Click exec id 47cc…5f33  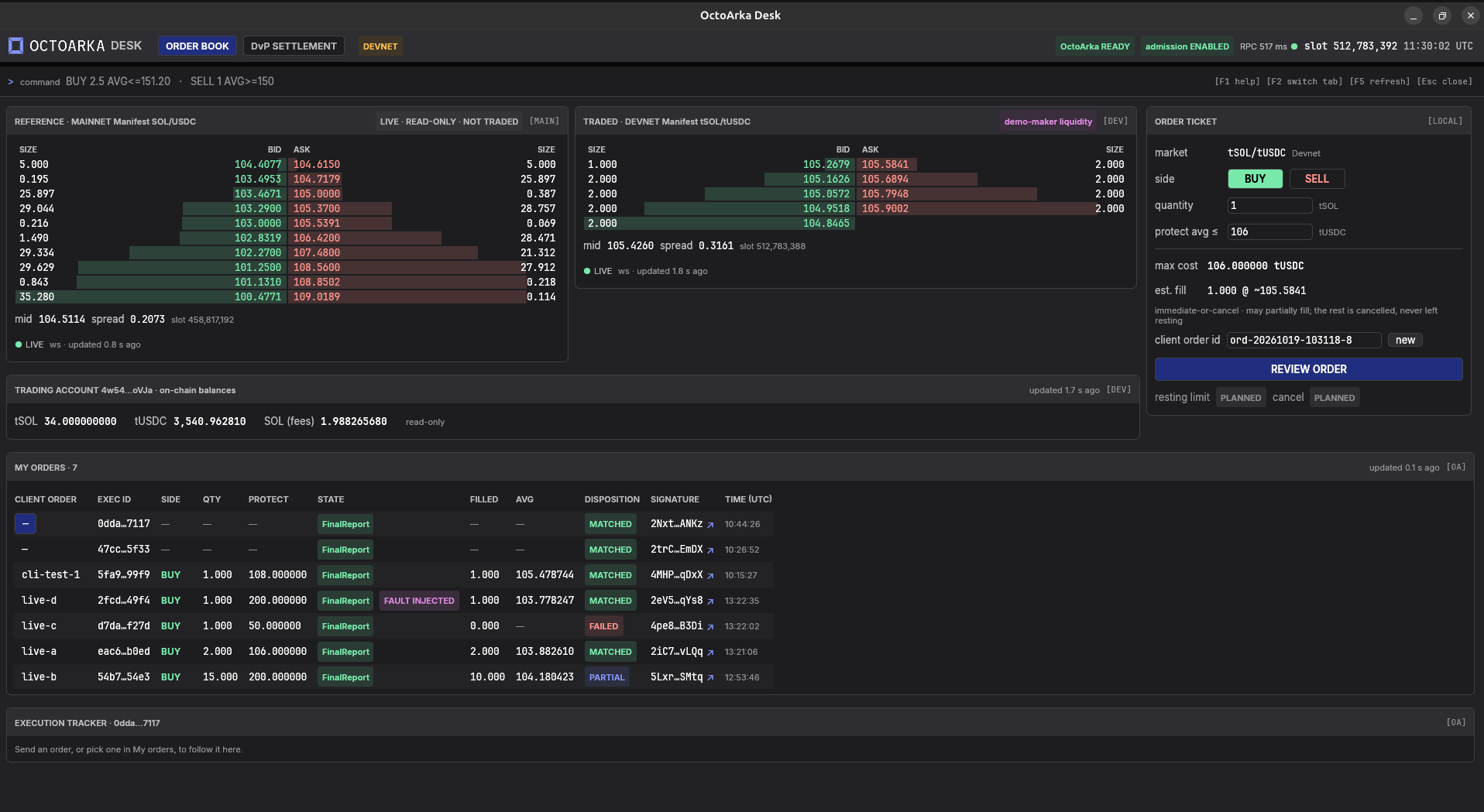(x=123, y=550)
